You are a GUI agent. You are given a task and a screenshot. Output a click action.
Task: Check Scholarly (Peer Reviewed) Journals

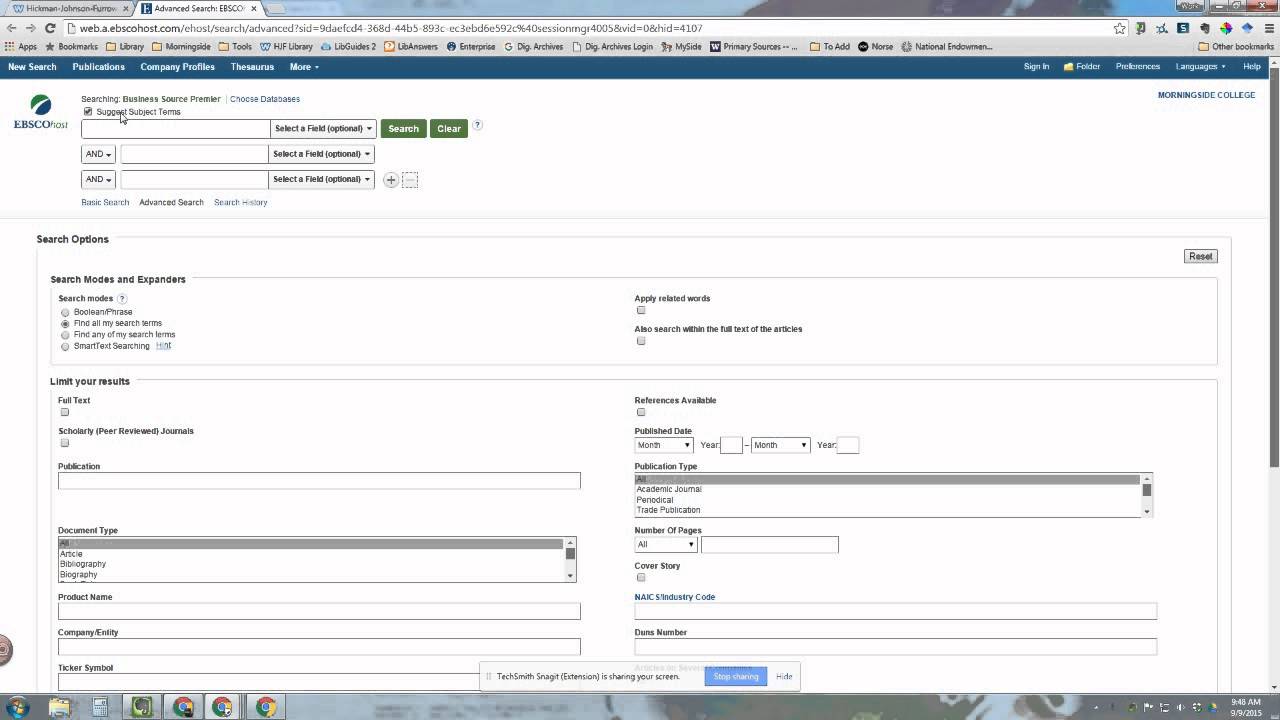coord(65,443)
